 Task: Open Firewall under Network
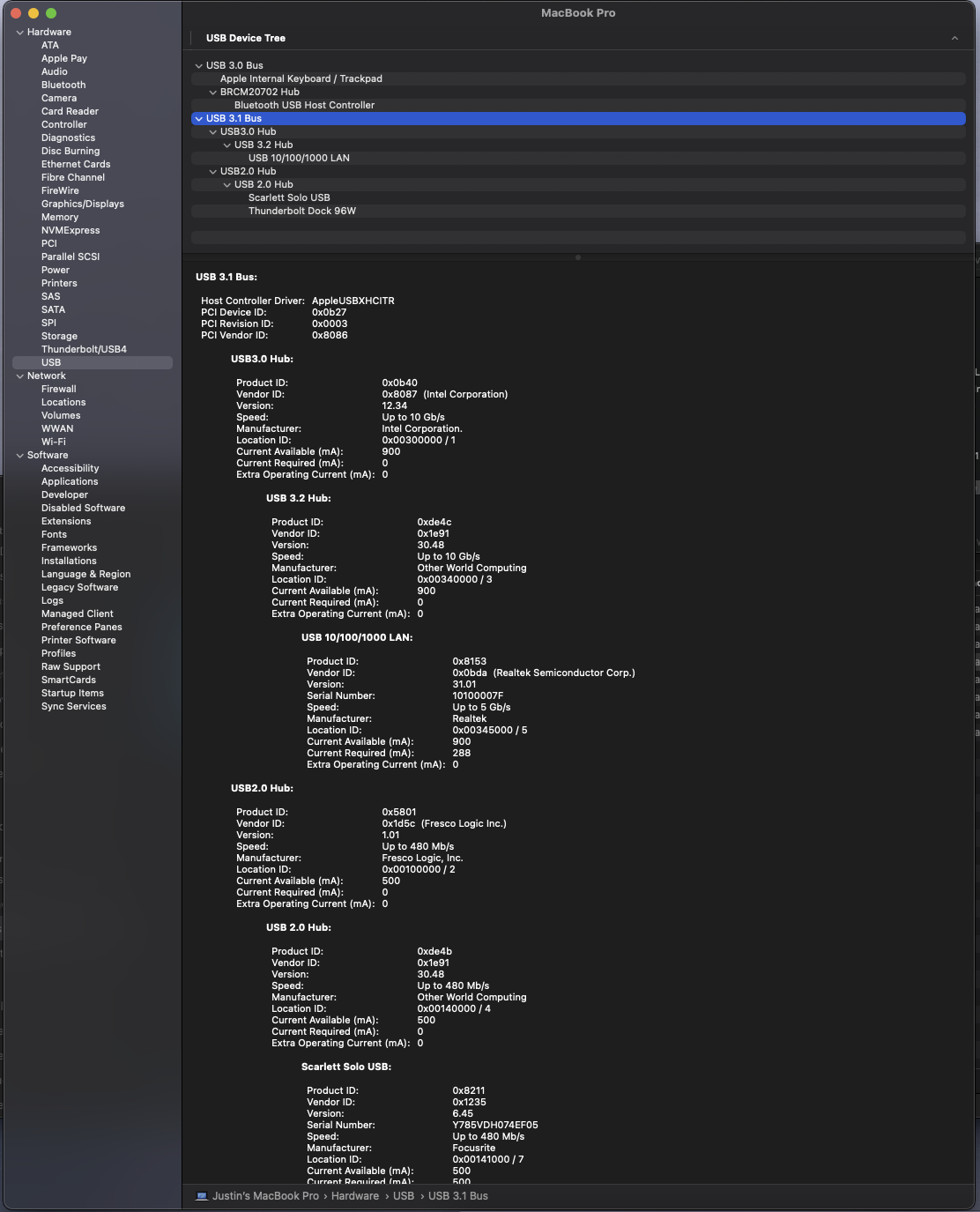point(59,390)
